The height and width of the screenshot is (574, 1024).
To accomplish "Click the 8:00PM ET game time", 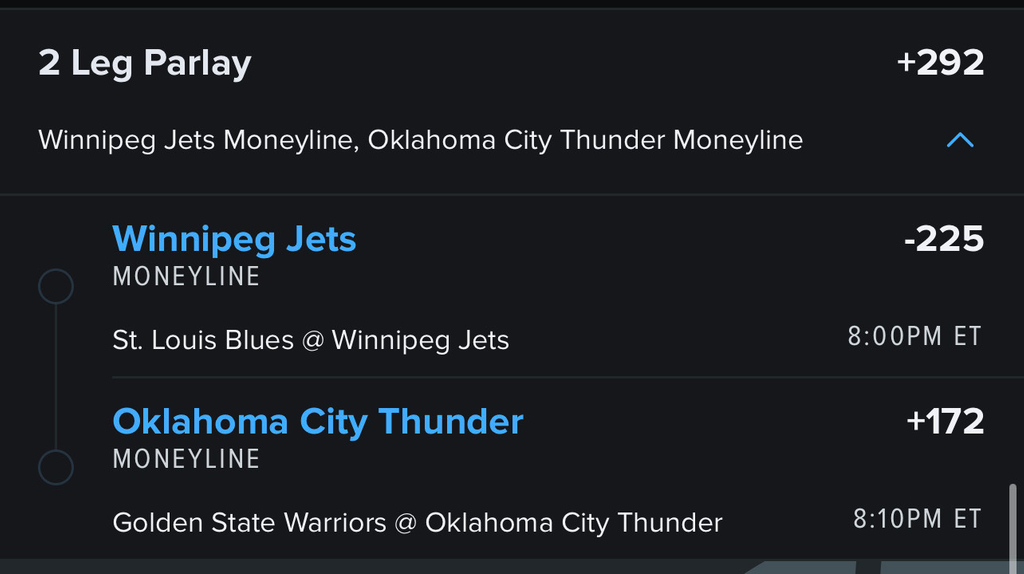I will click(x=914, y=337).
